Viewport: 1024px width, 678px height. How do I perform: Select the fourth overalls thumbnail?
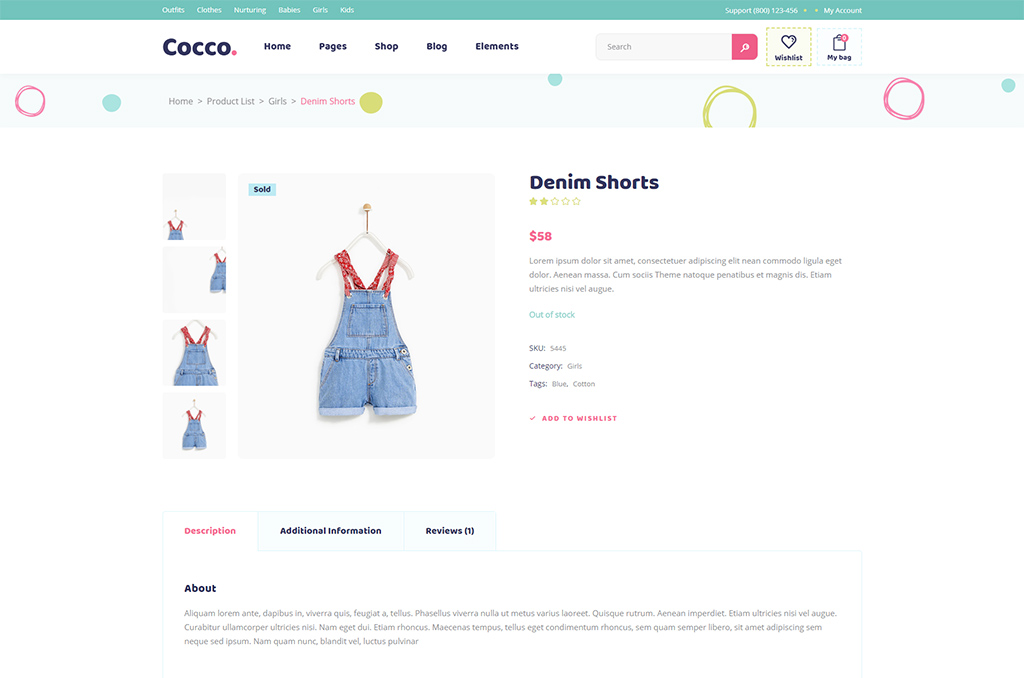click(194, 426)
